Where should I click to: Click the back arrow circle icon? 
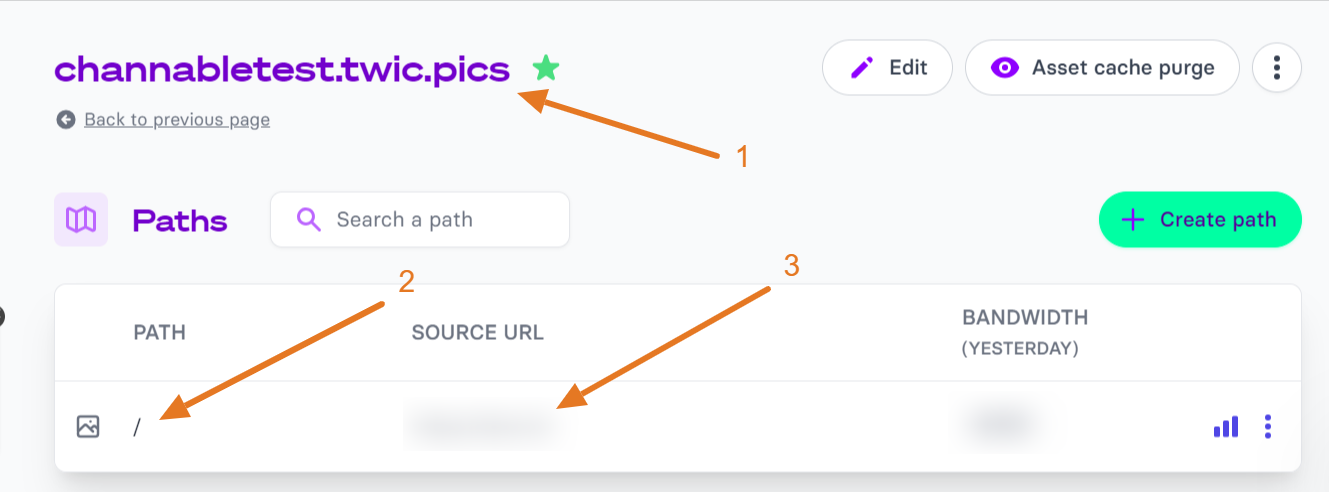pyautogui.click(x=66, y=120)
